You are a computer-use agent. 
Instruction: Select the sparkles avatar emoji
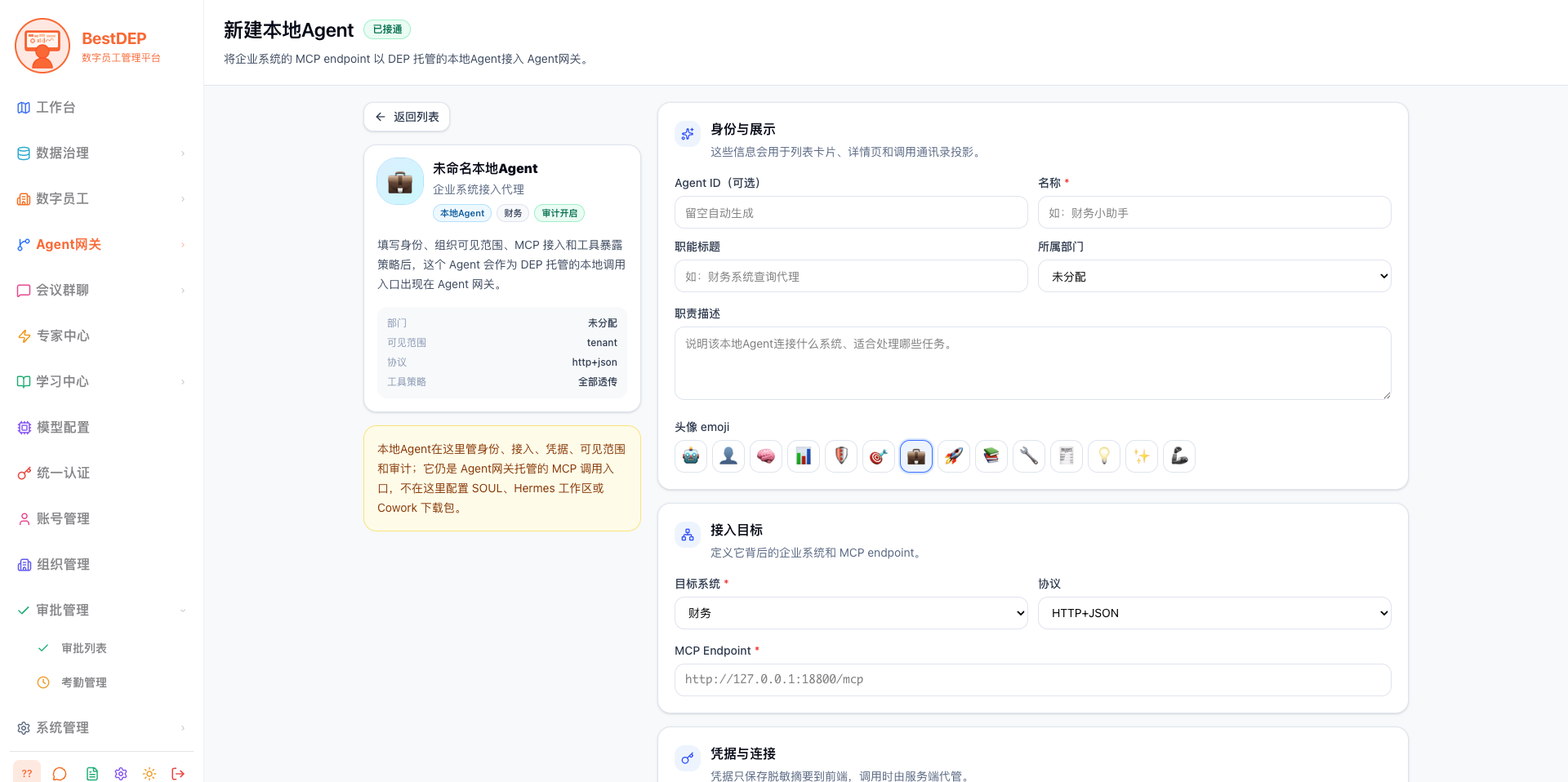[1142, 456]
